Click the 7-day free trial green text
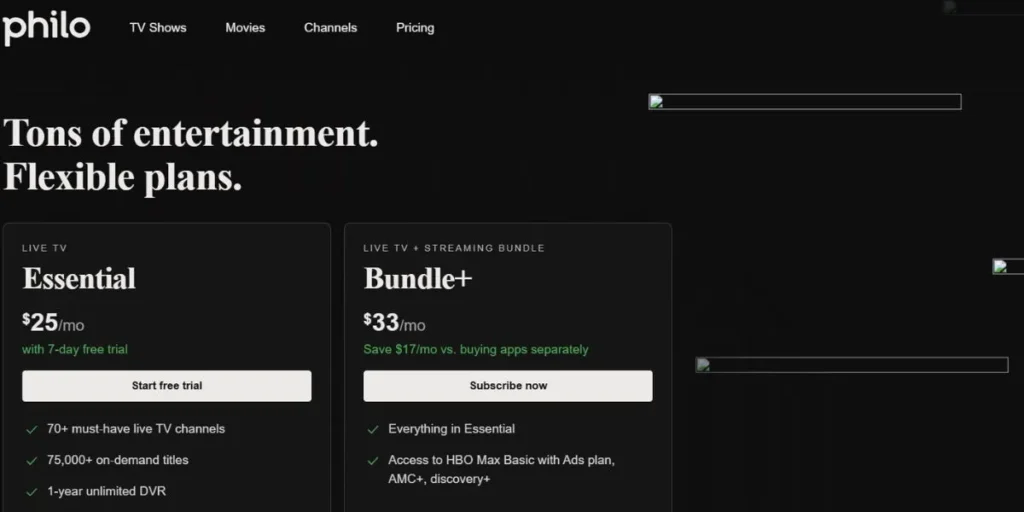1024x512 pixels. point(75,350)
